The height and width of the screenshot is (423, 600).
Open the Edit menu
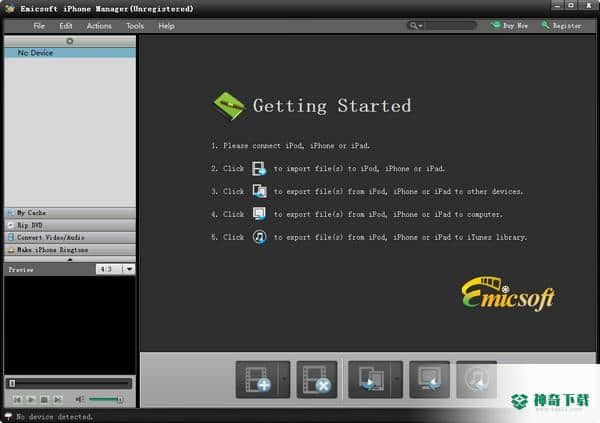(65, 26)
